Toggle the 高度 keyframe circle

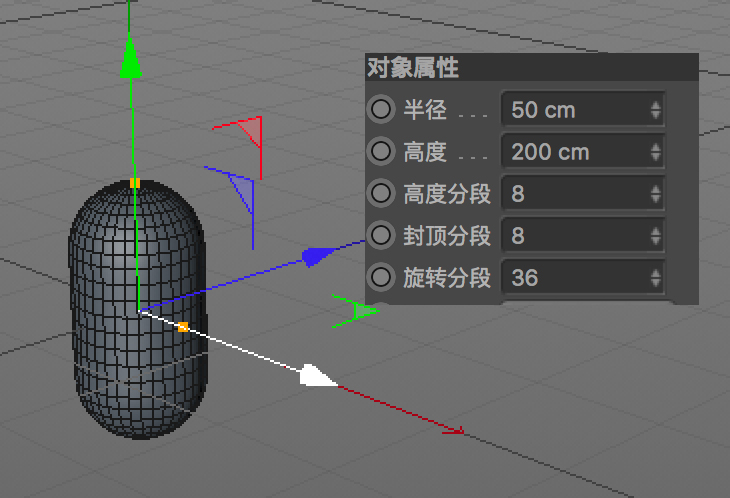(381, 151)
